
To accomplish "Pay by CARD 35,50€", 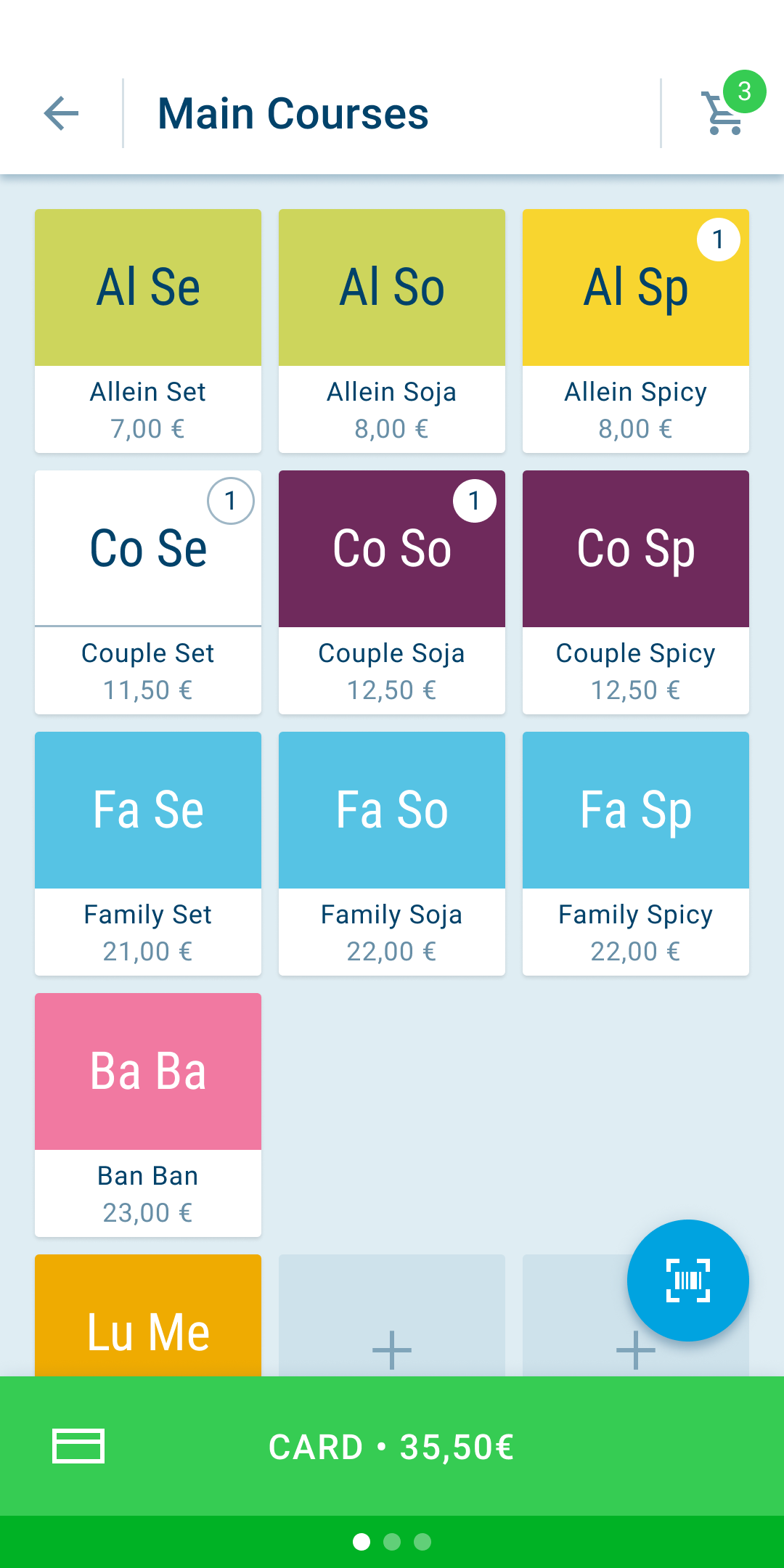I will 392,1446.
